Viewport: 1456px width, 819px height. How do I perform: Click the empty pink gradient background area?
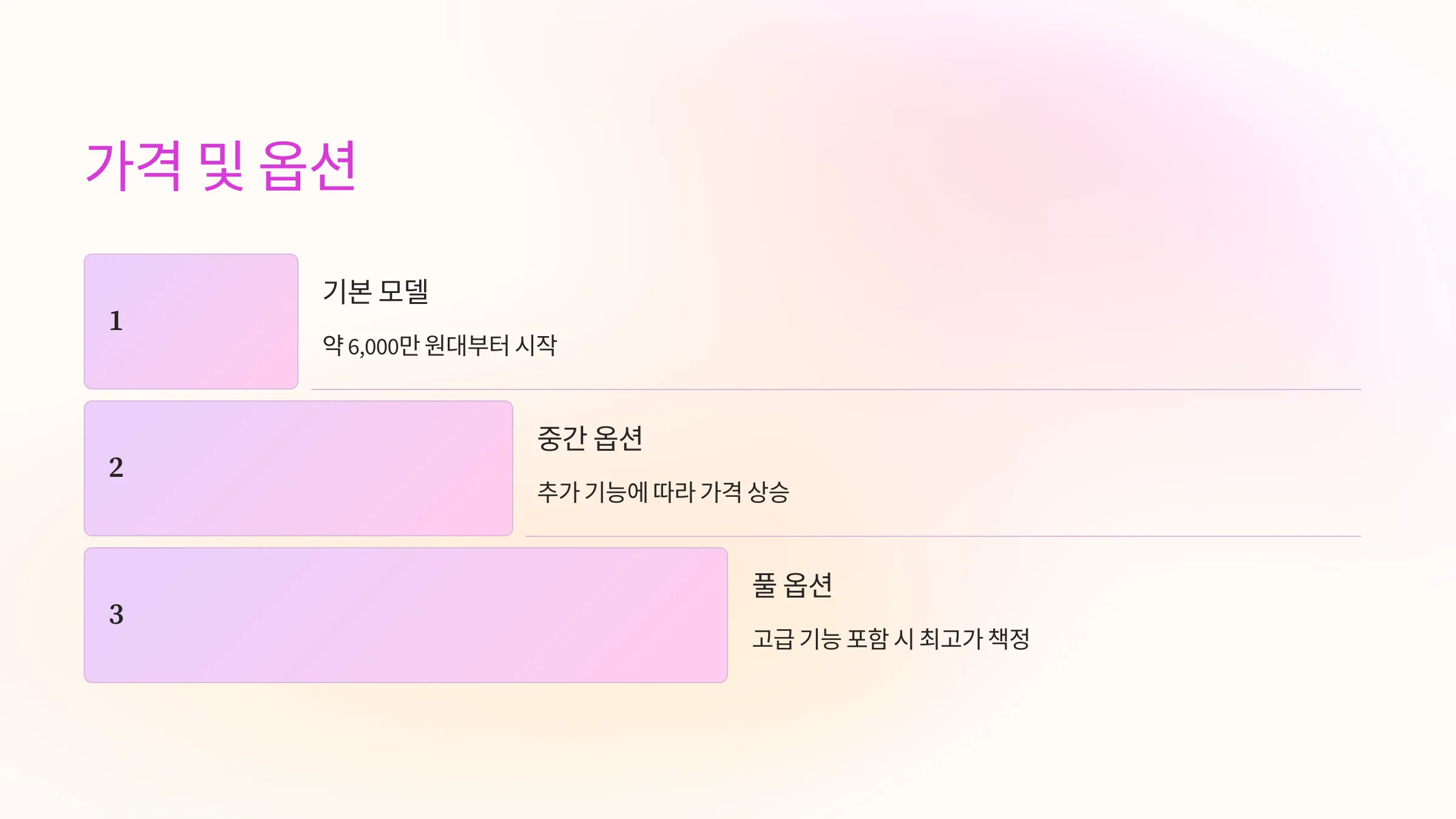(x=1031, y=152)
